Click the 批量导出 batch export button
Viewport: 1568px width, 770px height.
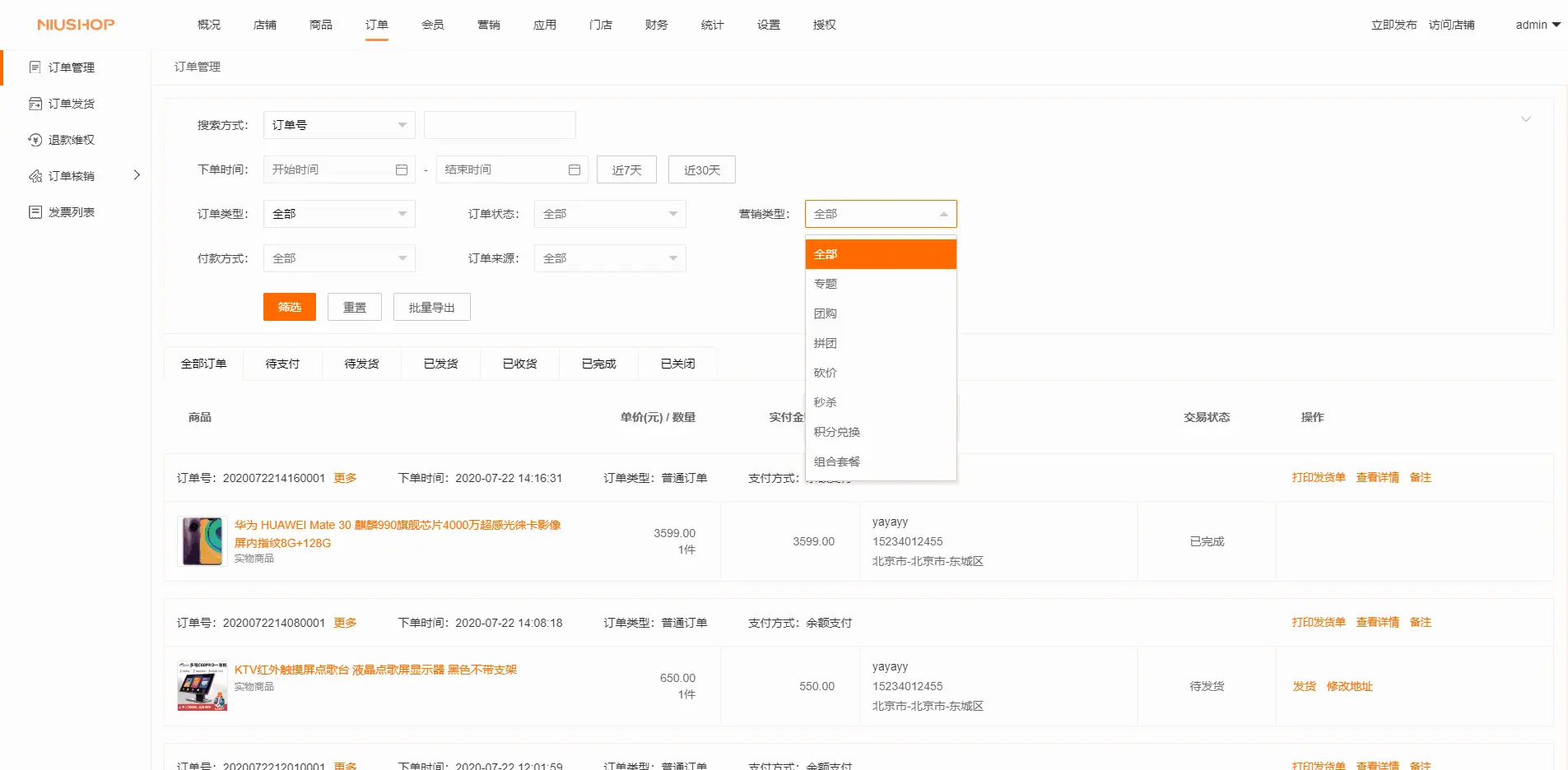(x=431, y=307)
